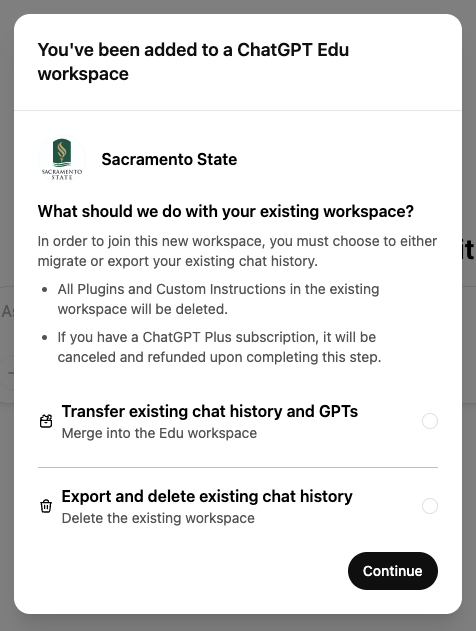Click the Plugins and Custom Instructions bullet

[218, 299]
